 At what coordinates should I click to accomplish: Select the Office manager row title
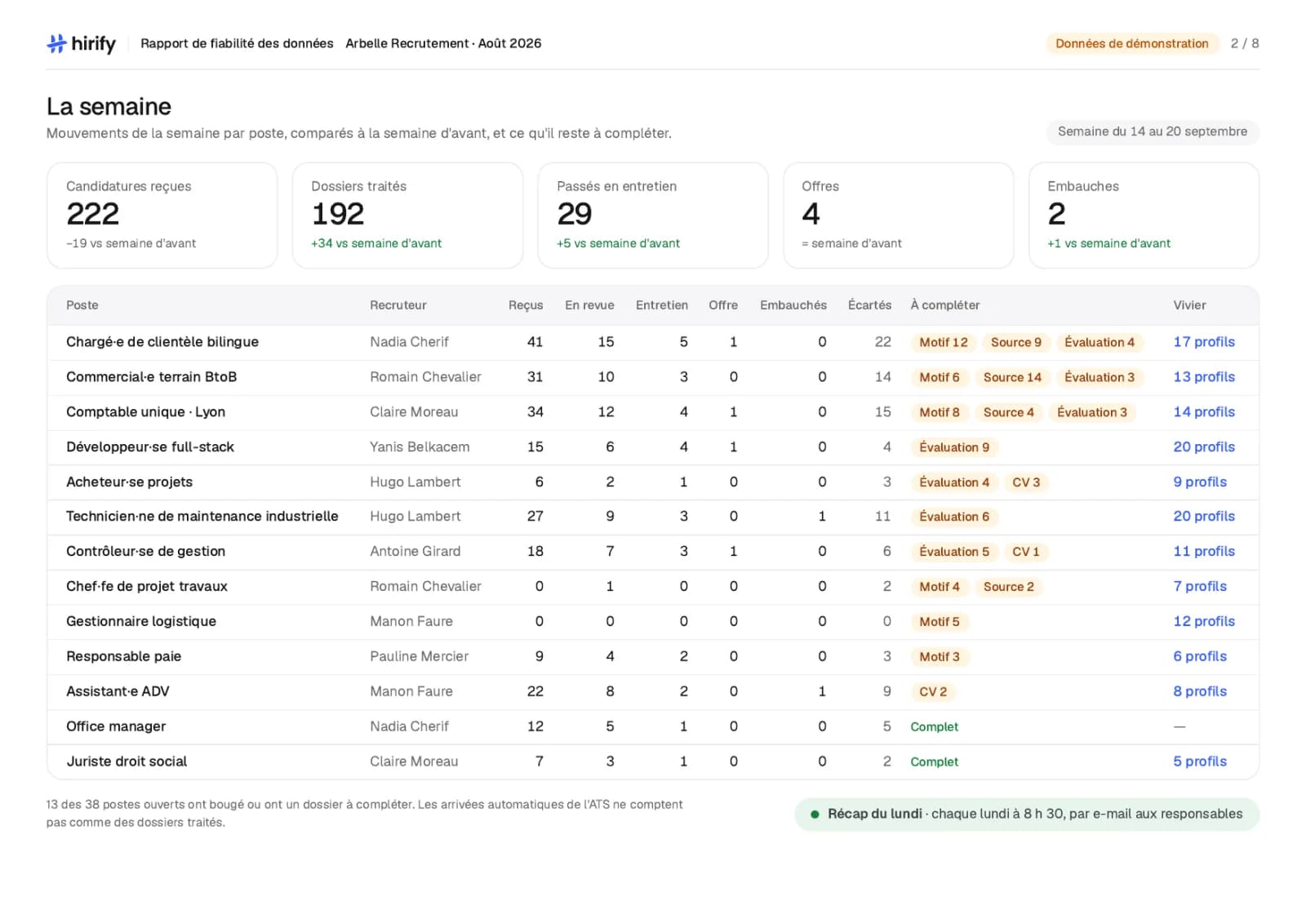pos(116,726)
